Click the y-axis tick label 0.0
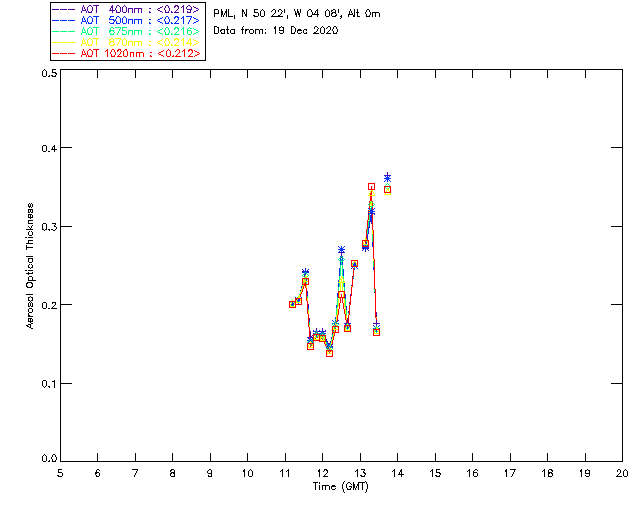Viewport: 640px width, 512px height. pyautogui.click(x=49, y=459)
